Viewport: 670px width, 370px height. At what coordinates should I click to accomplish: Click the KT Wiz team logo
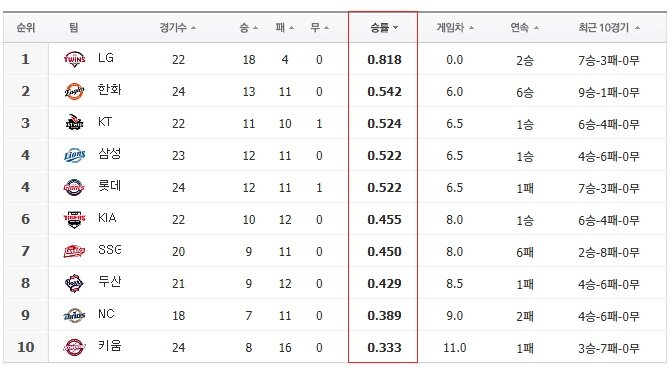74,123
